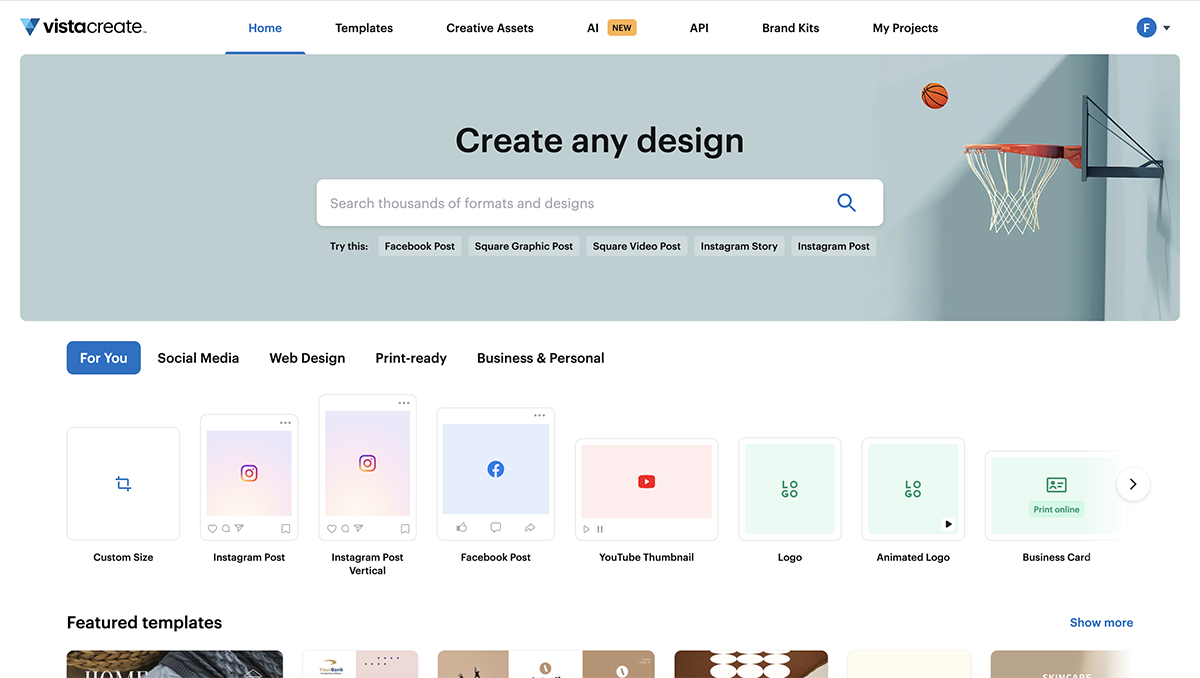Switch to the Print-ready category tab
The image size is (1200, 678).
(410, 357)
